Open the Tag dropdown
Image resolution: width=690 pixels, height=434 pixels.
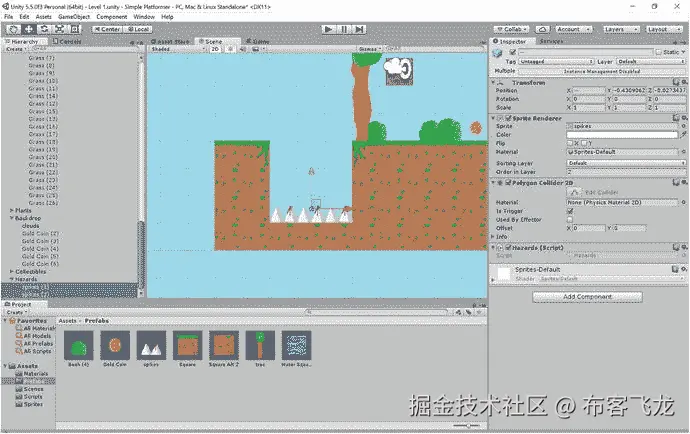point(556,62)
